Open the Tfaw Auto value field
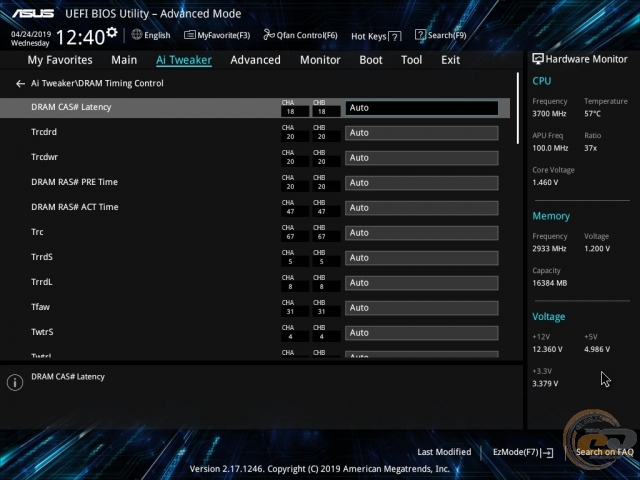The height and width of the screenshot is (480, 640). click(x=422, y=308)
